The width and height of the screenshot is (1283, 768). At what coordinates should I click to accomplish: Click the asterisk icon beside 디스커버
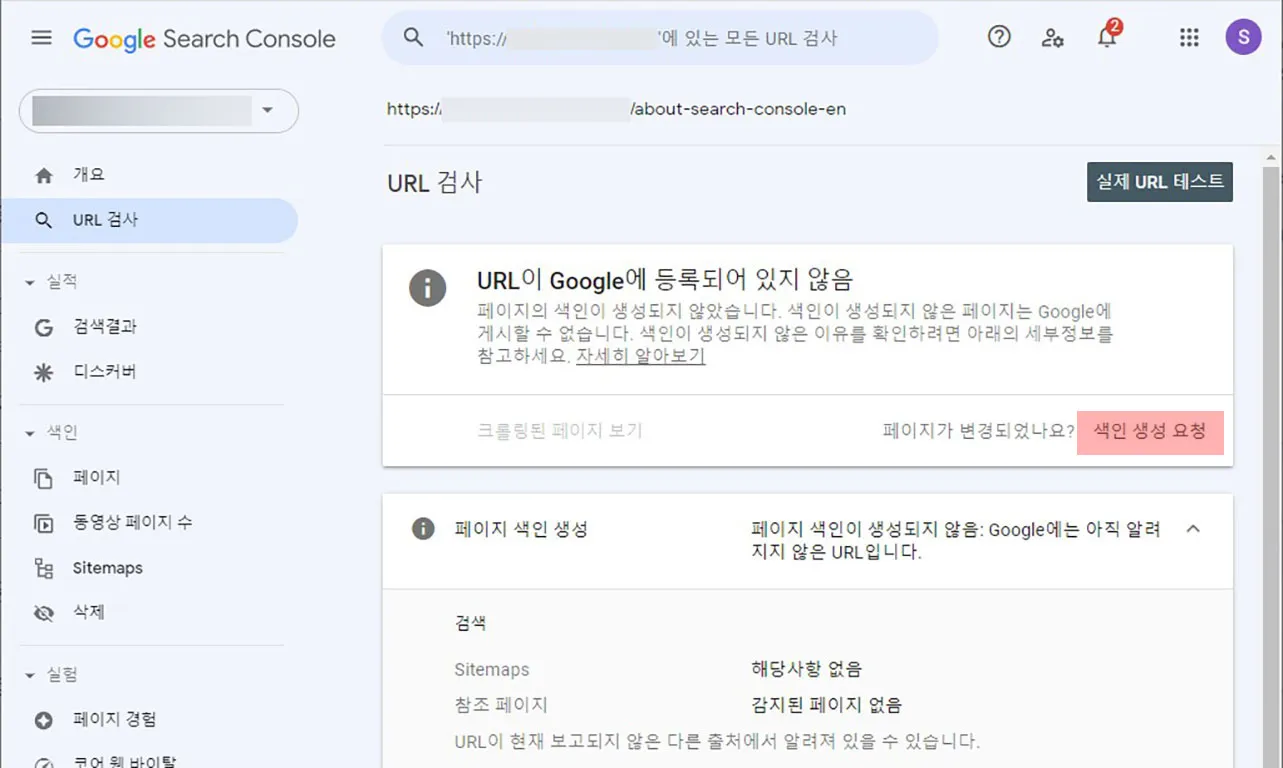(43, 373)
